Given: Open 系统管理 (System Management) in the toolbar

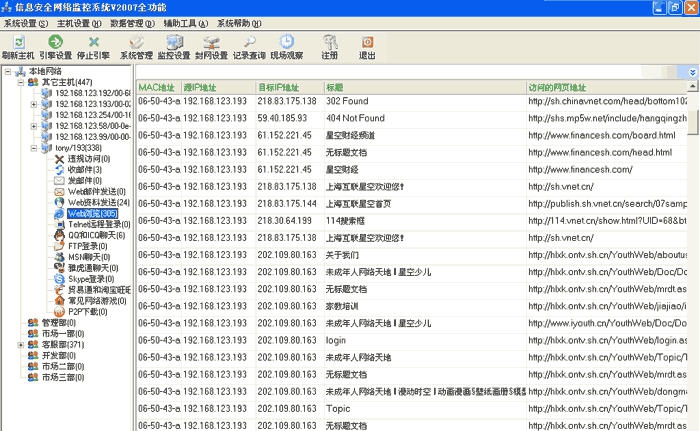Looking at the screenshot, I should pos(136,42).
